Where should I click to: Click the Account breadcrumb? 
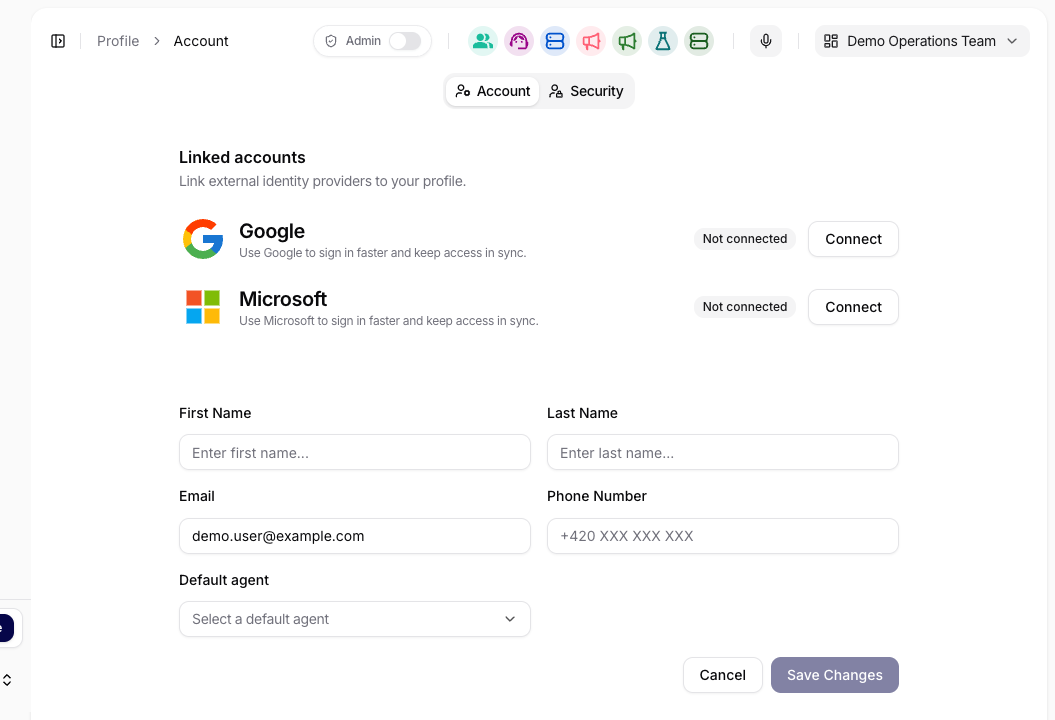(x=201, y=41)
